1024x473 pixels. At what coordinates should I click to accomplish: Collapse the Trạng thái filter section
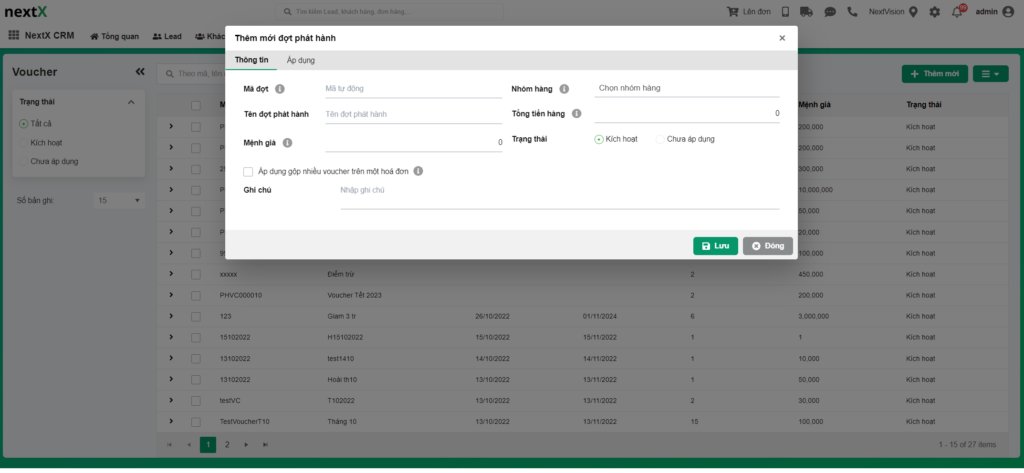(130, 102)
